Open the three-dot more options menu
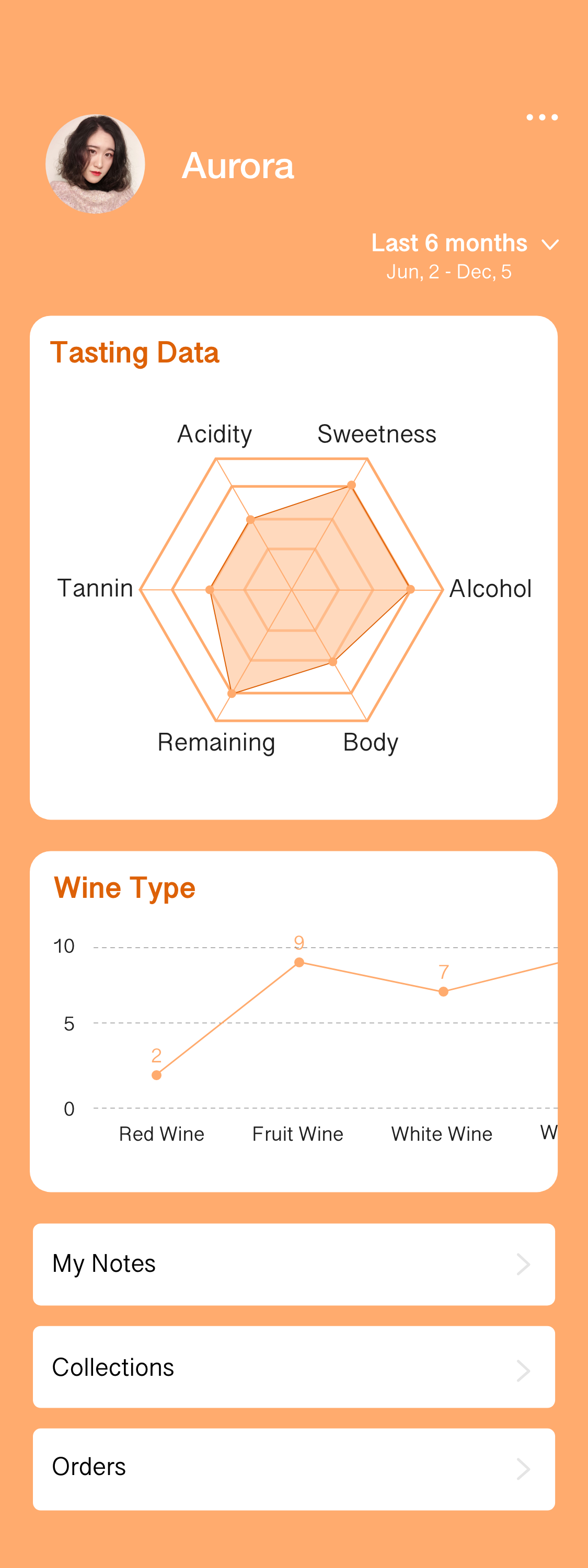Viewport: 588px width, 1568px height. pyautogui.click(x=541, y=117)
